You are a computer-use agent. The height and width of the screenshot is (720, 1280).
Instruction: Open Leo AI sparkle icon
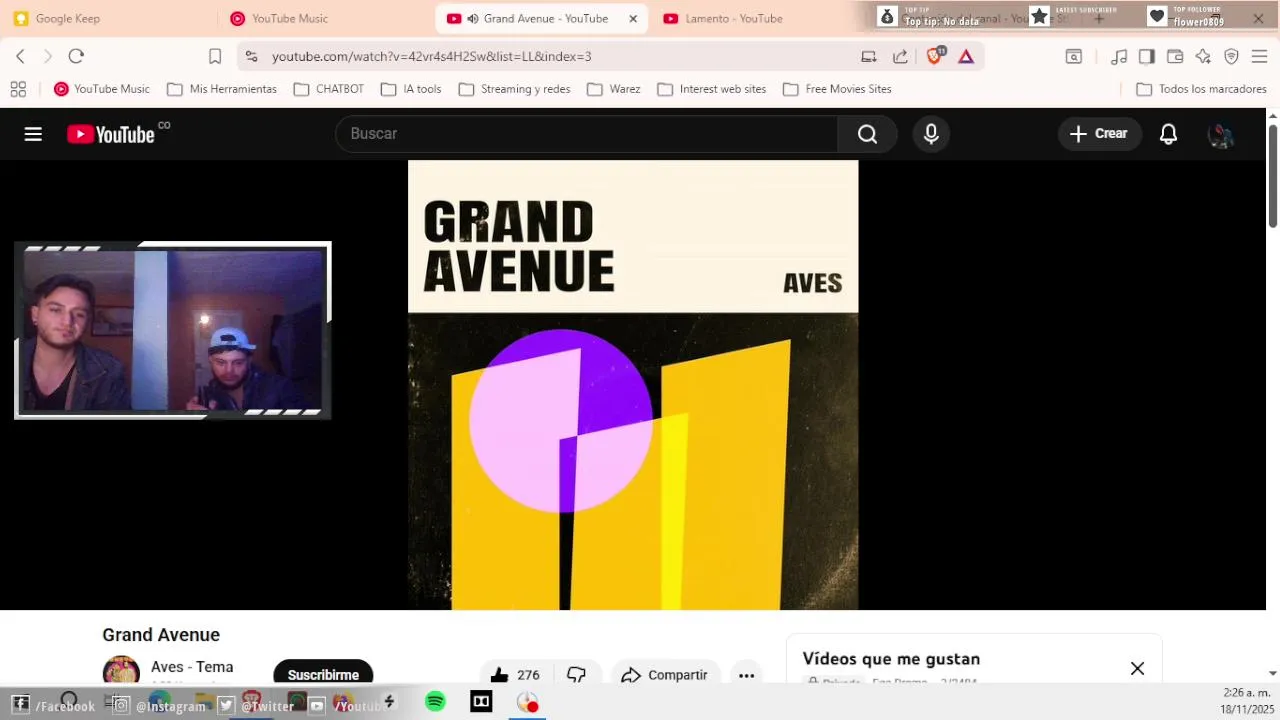pos(1203,56)
